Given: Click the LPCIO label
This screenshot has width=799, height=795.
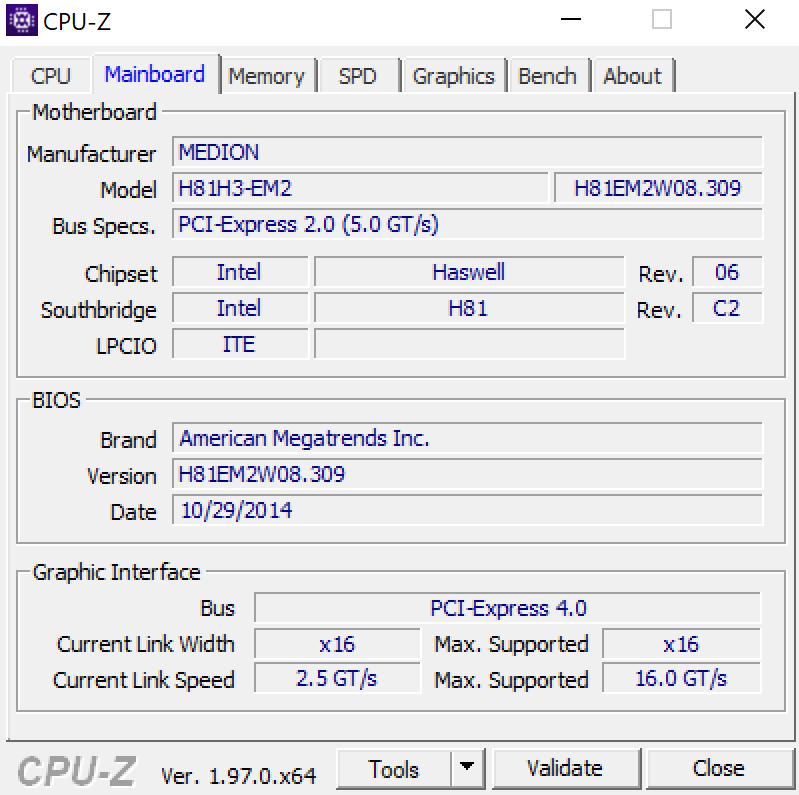Looking at the screenshot, I should (126, 346).
